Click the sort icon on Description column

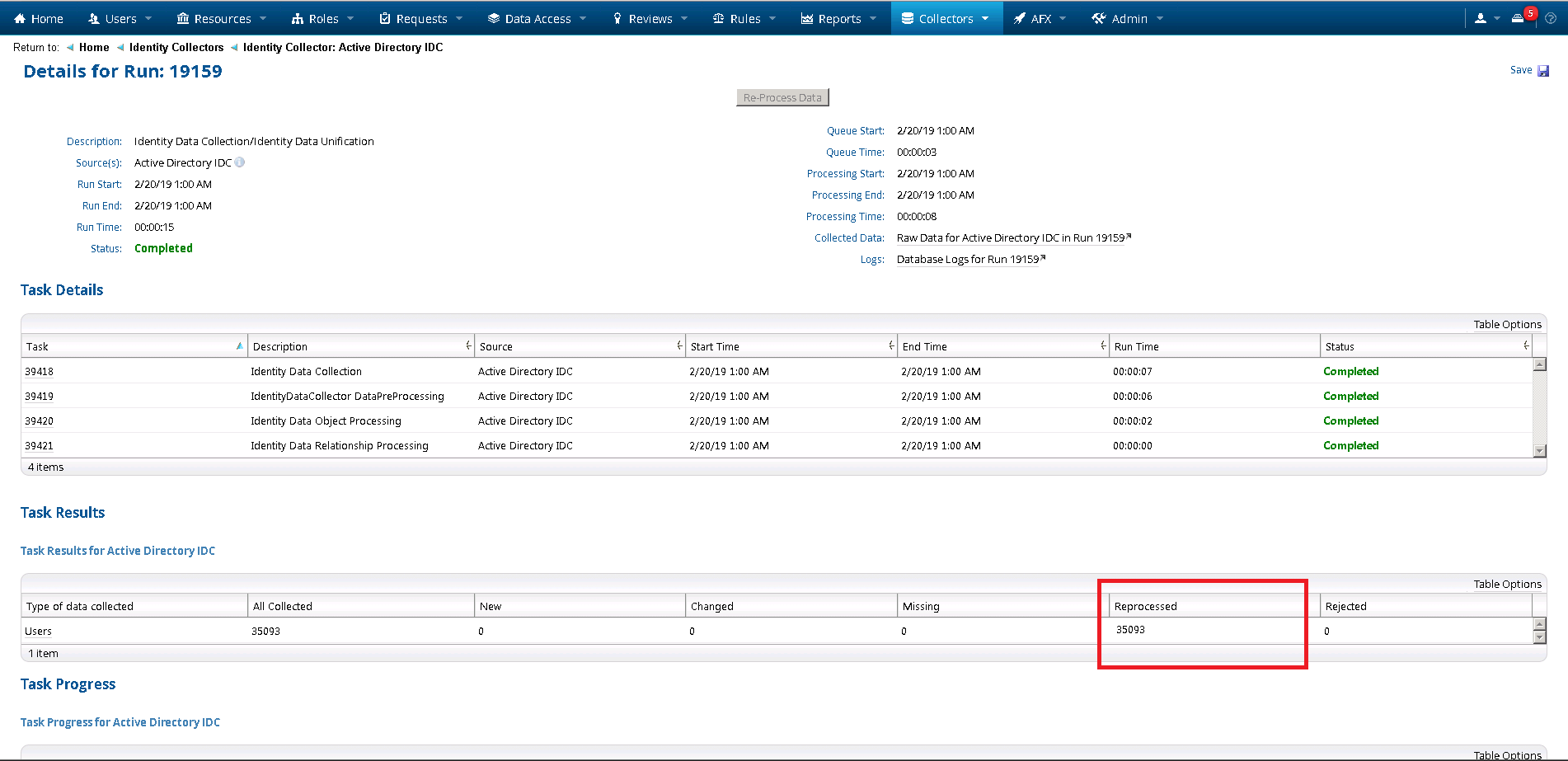pyautogui.click(x=468, y=346)
